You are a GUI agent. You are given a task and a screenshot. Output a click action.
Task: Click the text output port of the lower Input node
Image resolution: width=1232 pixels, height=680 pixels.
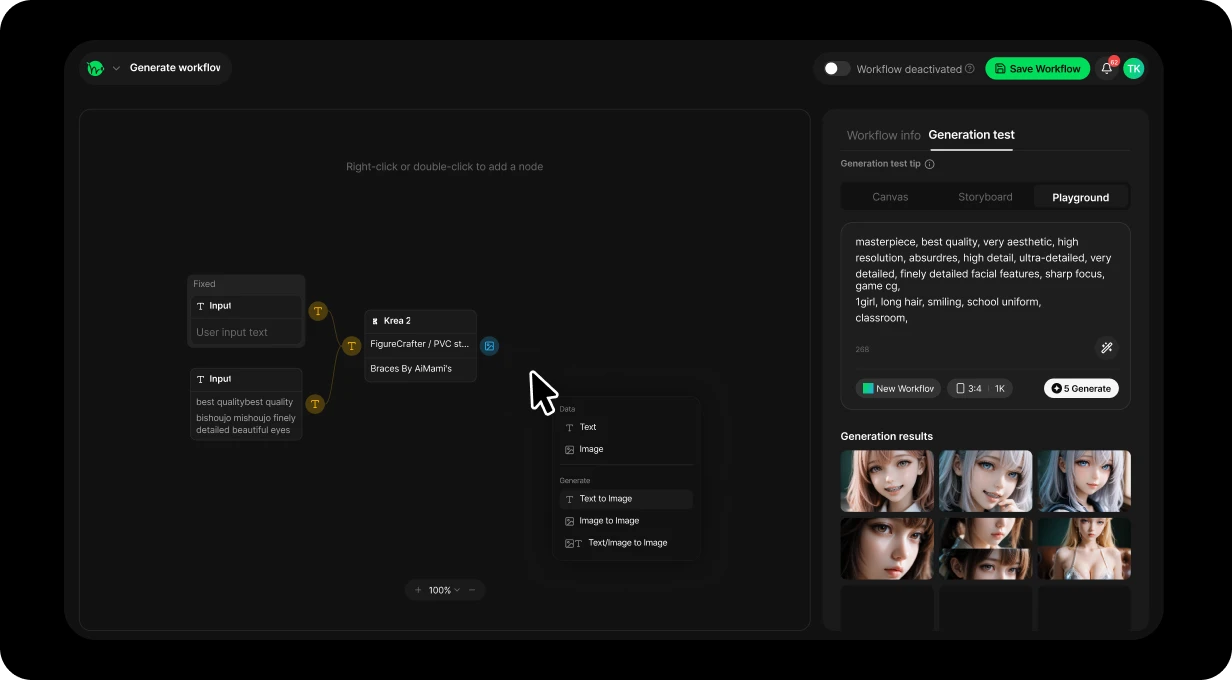[x=315, y=404]
